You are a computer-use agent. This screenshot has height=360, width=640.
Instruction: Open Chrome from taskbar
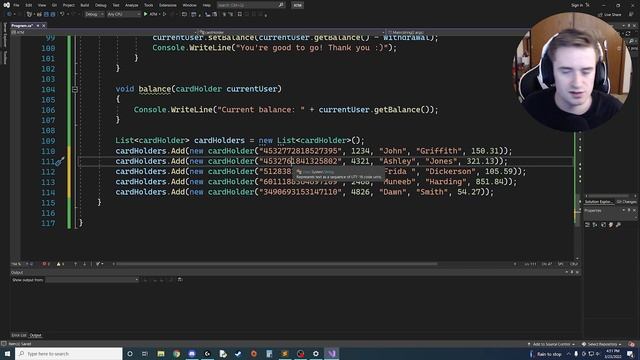click(176, 353)
